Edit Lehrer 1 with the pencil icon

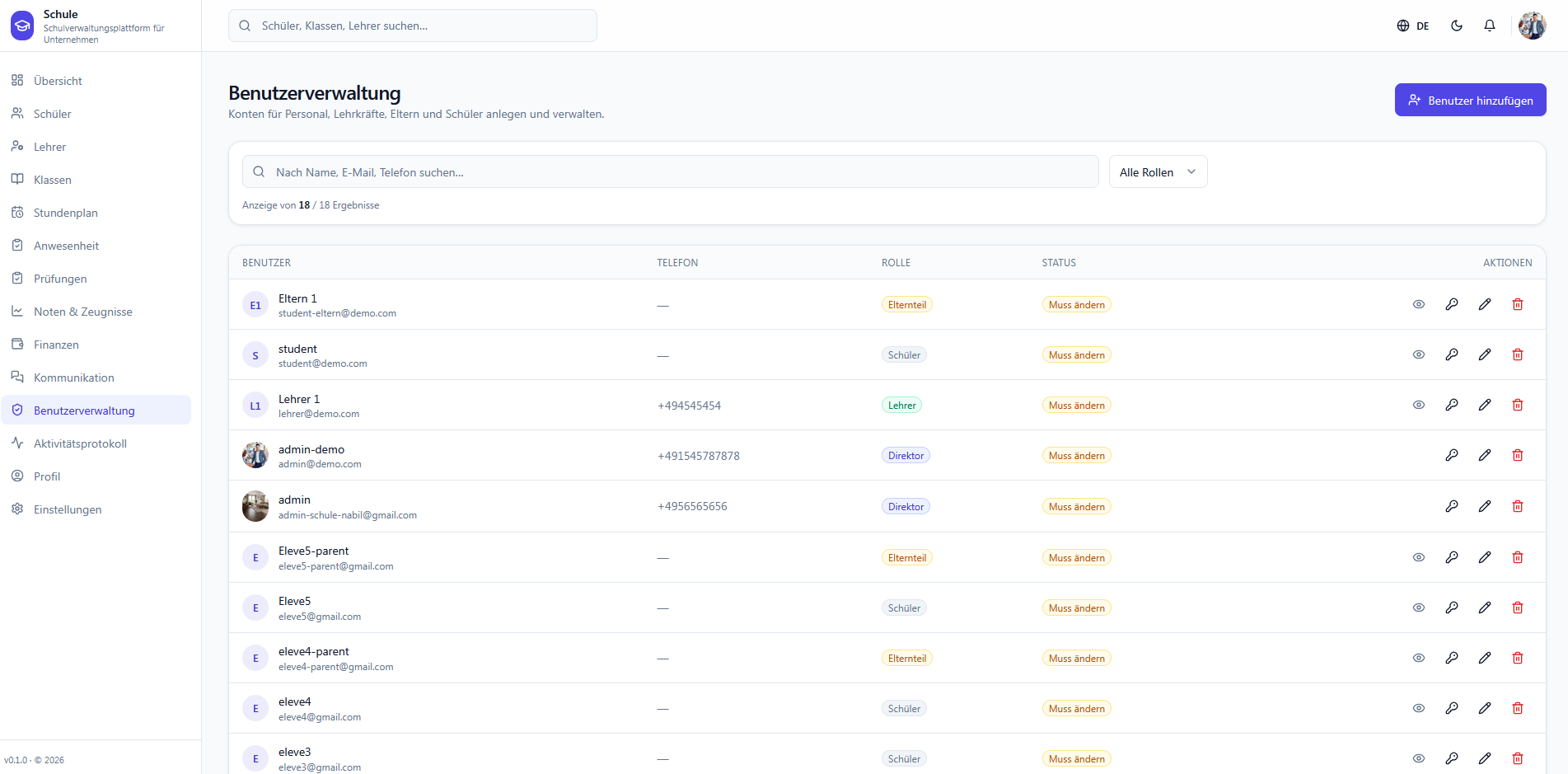click(1485, 405)
